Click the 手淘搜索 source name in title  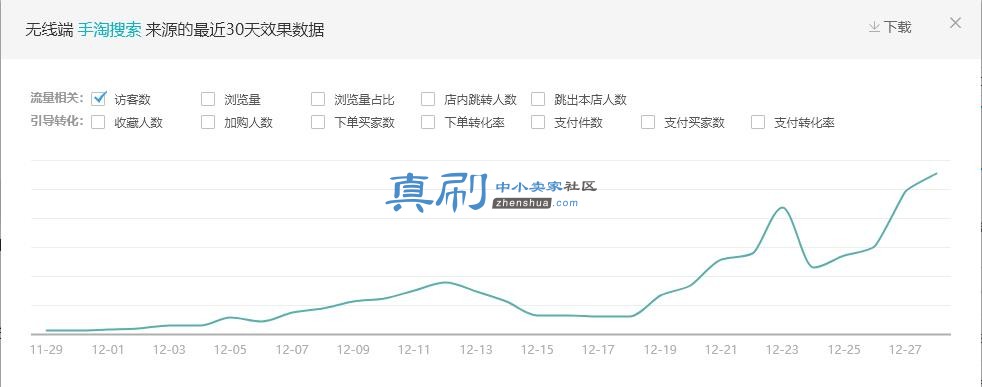point(110,29)
